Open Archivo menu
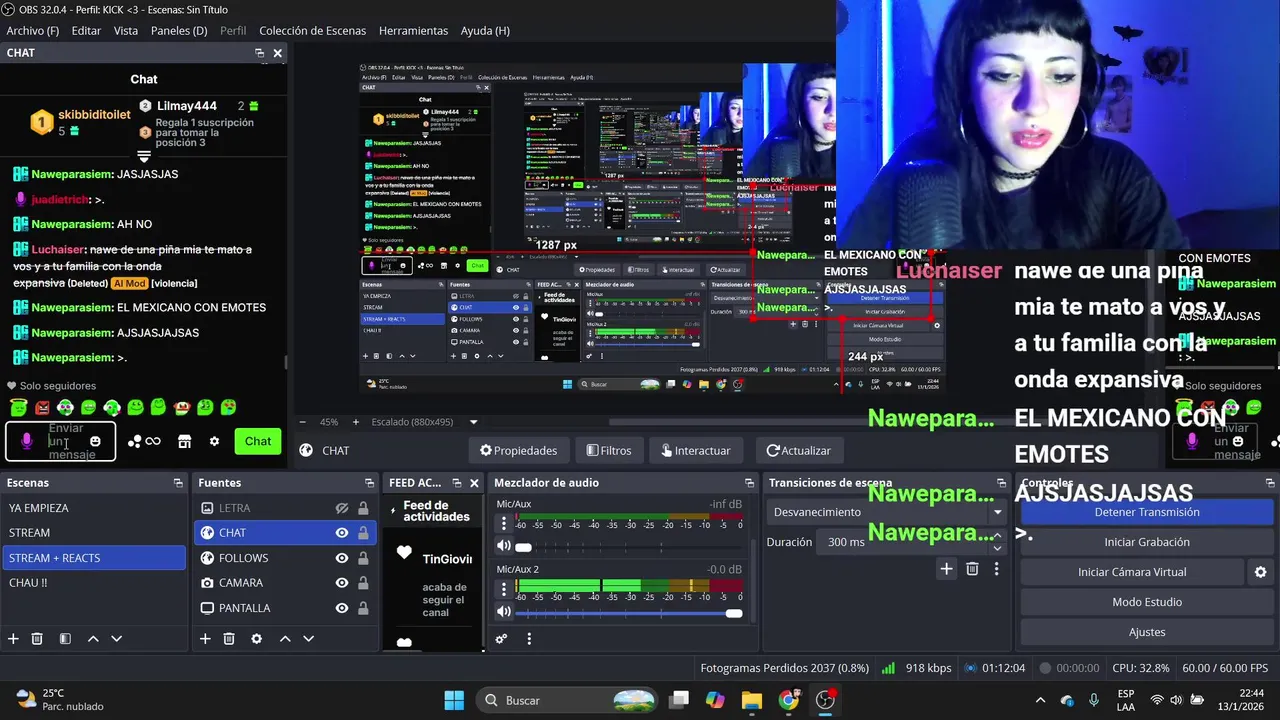1280x720 pixels. pos(33,31)
